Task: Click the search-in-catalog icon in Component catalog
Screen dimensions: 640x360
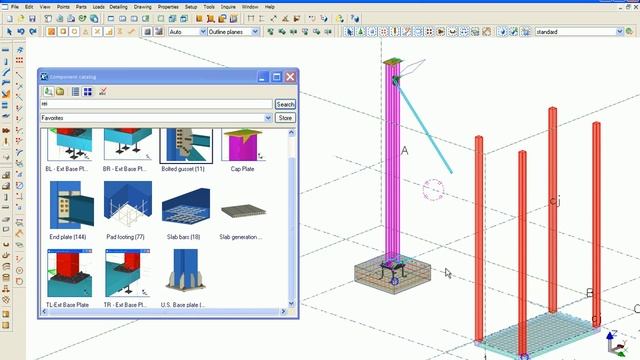Action: 48,91
